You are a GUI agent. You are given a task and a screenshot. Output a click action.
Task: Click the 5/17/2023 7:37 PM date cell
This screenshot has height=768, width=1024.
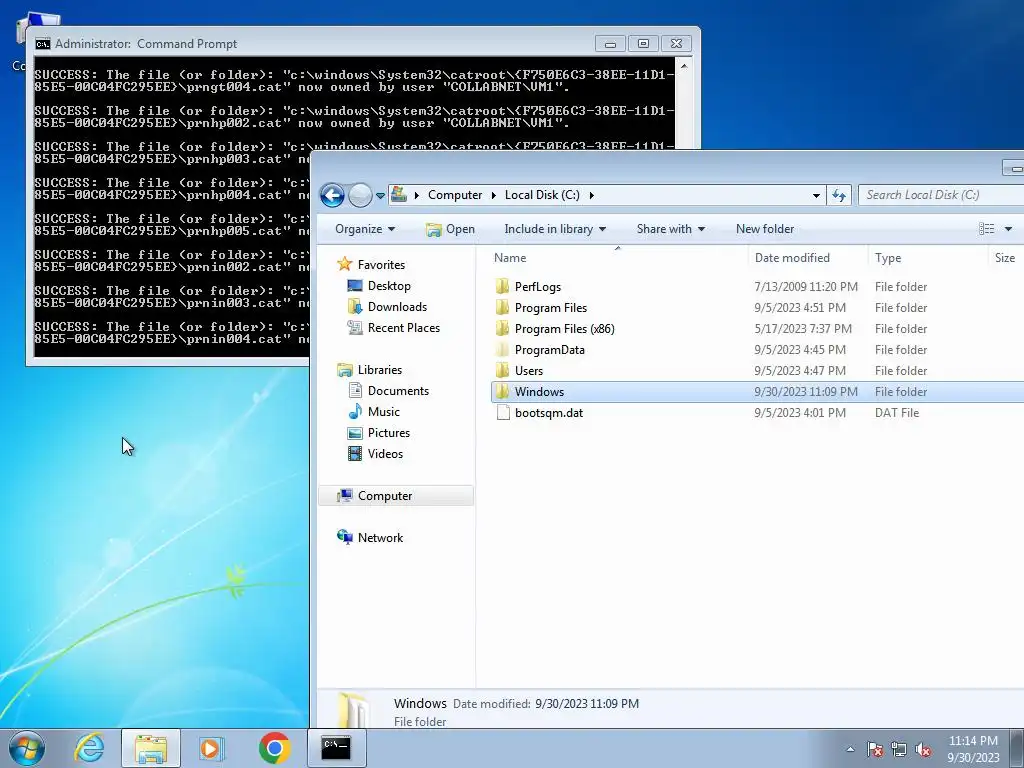803,328
